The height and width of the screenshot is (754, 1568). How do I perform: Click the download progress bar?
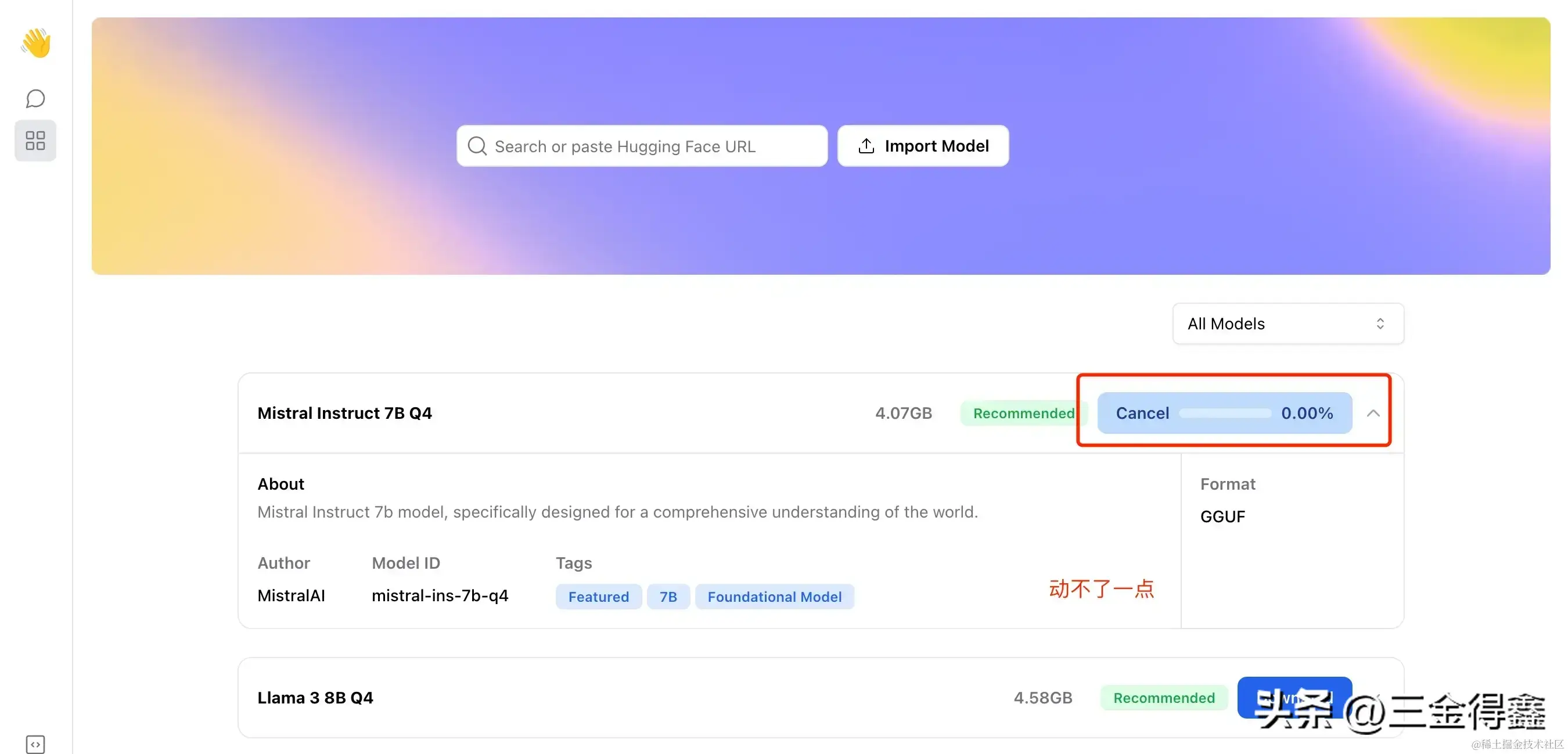coord(1225,414)
